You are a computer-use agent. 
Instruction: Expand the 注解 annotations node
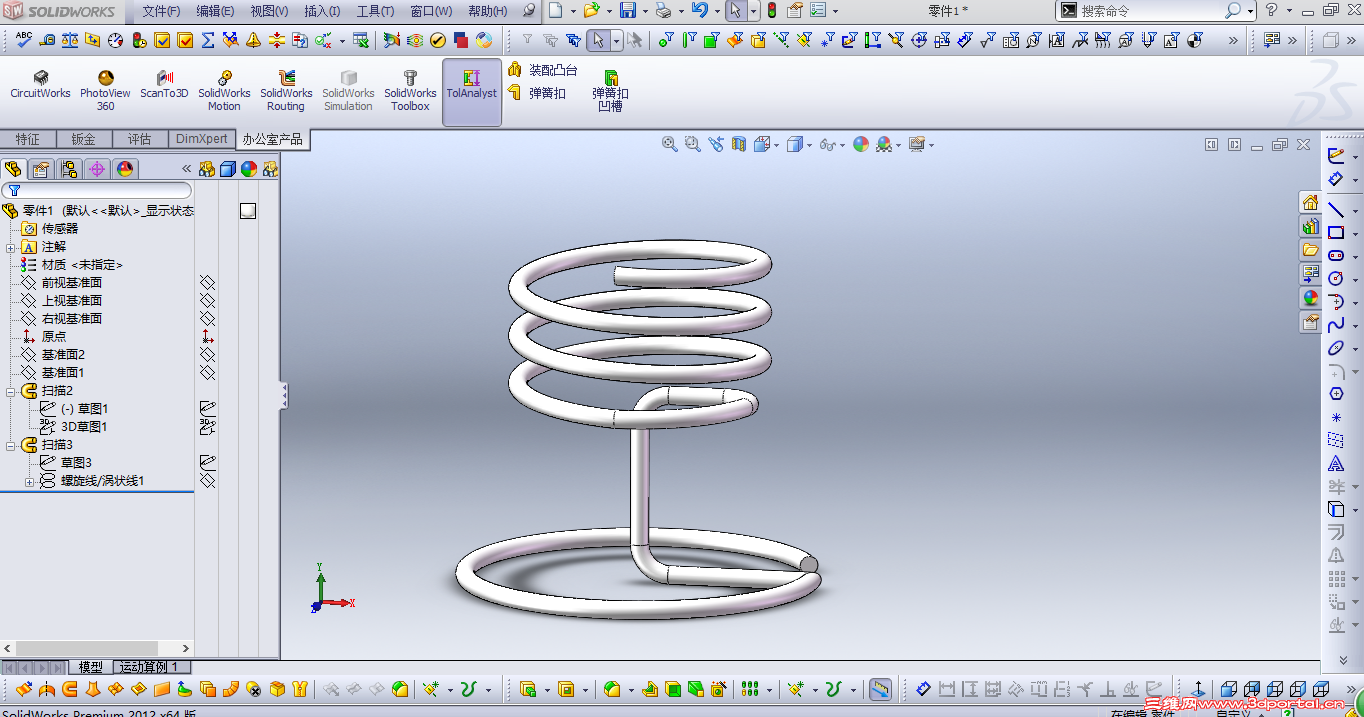pos(11,247)
